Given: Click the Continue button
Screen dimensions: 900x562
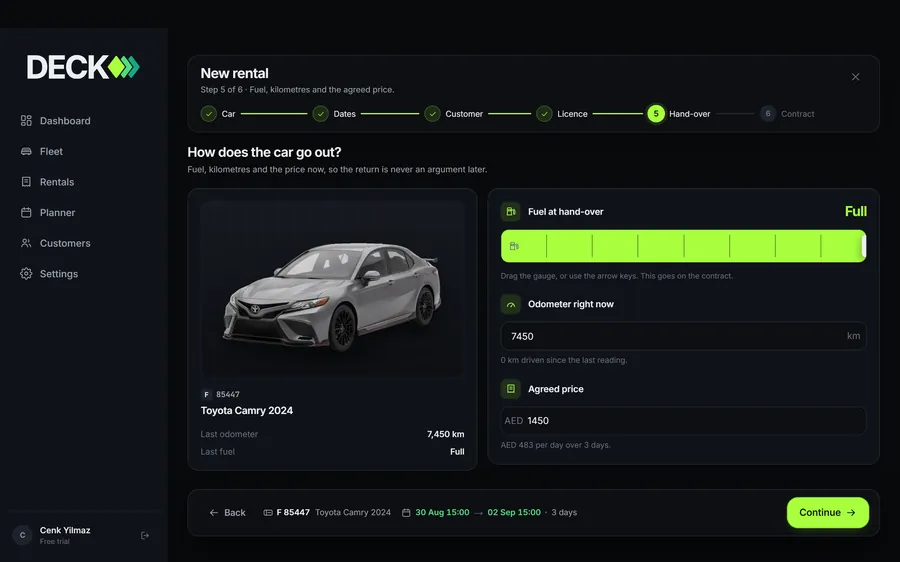Looking at the screenshot, I should pyautogui.click(x=828, y=513).
